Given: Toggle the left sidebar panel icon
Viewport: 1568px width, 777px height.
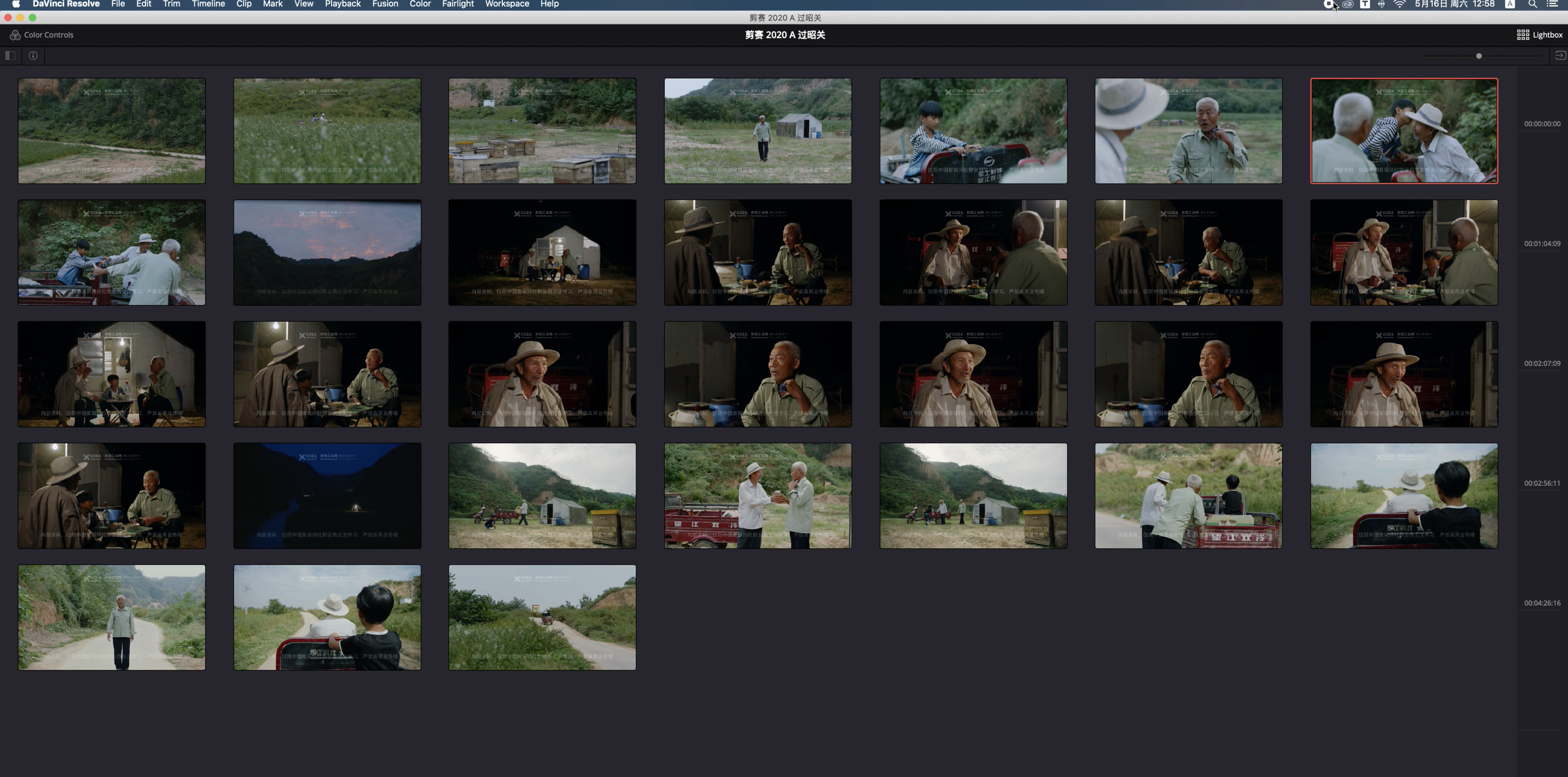Looking at the screenshot, I should pyautogui.click(x=11, y=55).
